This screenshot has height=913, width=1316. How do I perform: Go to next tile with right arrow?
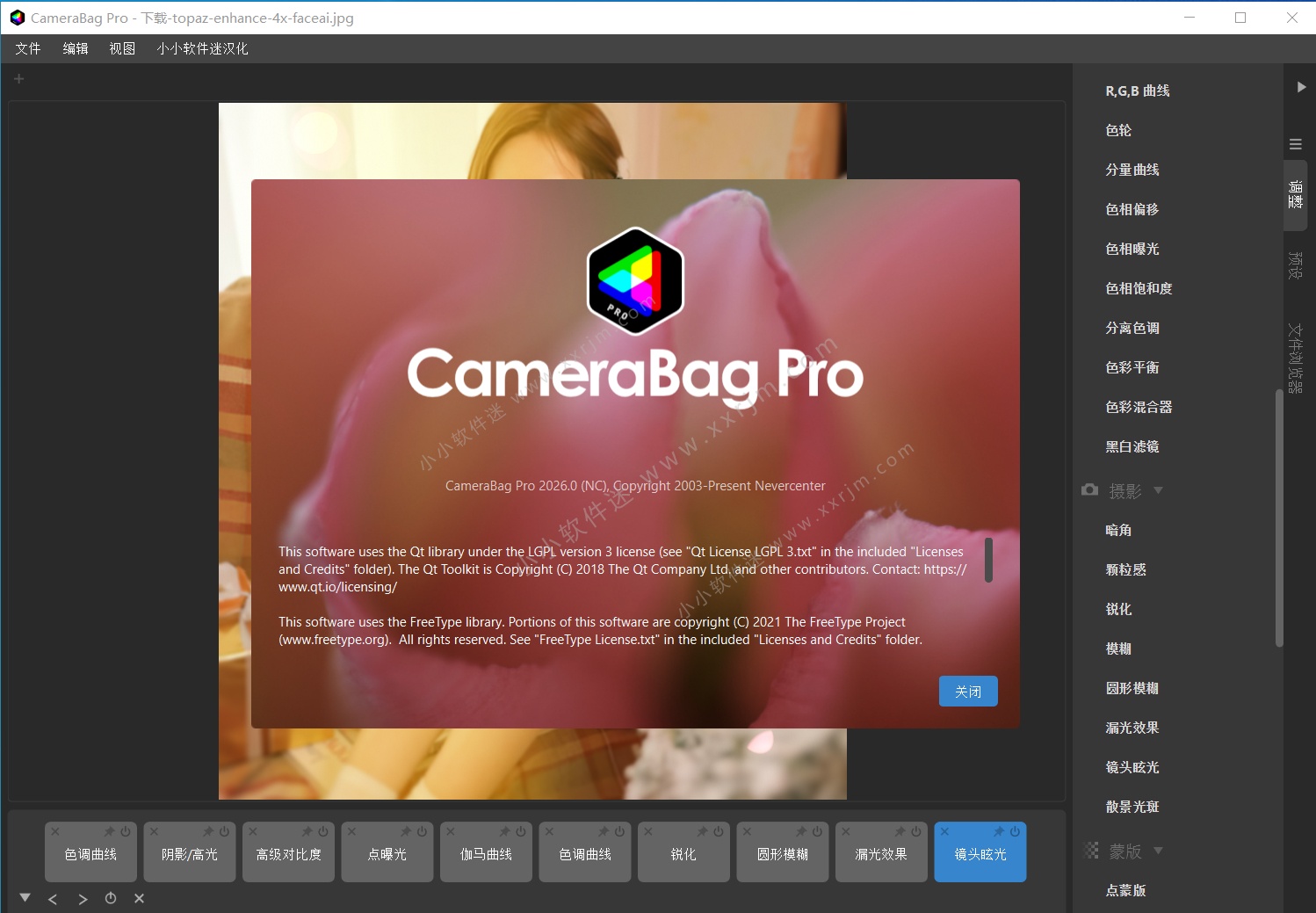click(83, 899)
